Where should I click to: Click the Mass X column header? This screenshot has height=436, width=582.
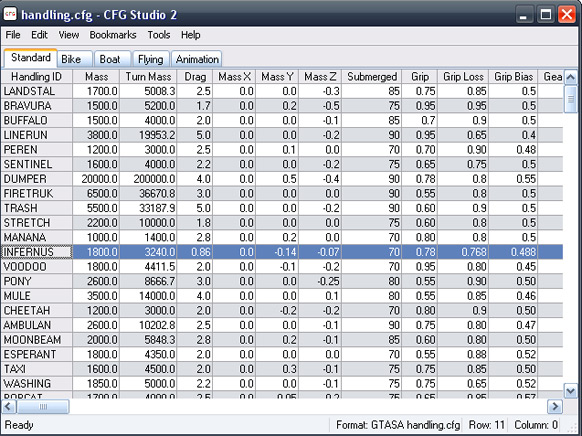(x=234, y=77)
